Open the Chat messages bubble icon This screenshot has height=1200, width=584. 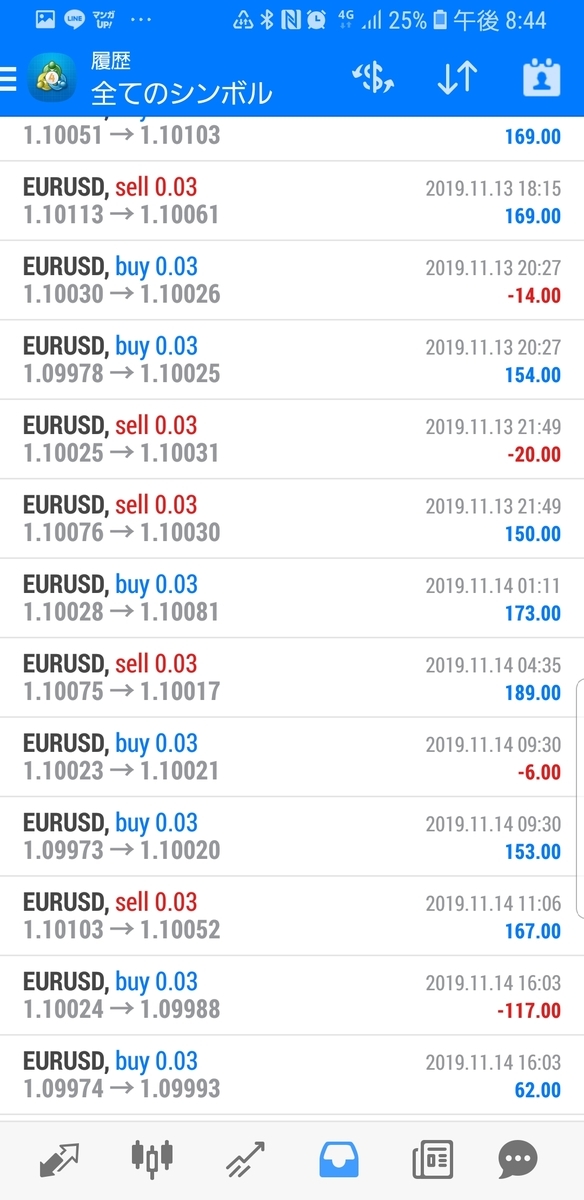coord(519,1159)
